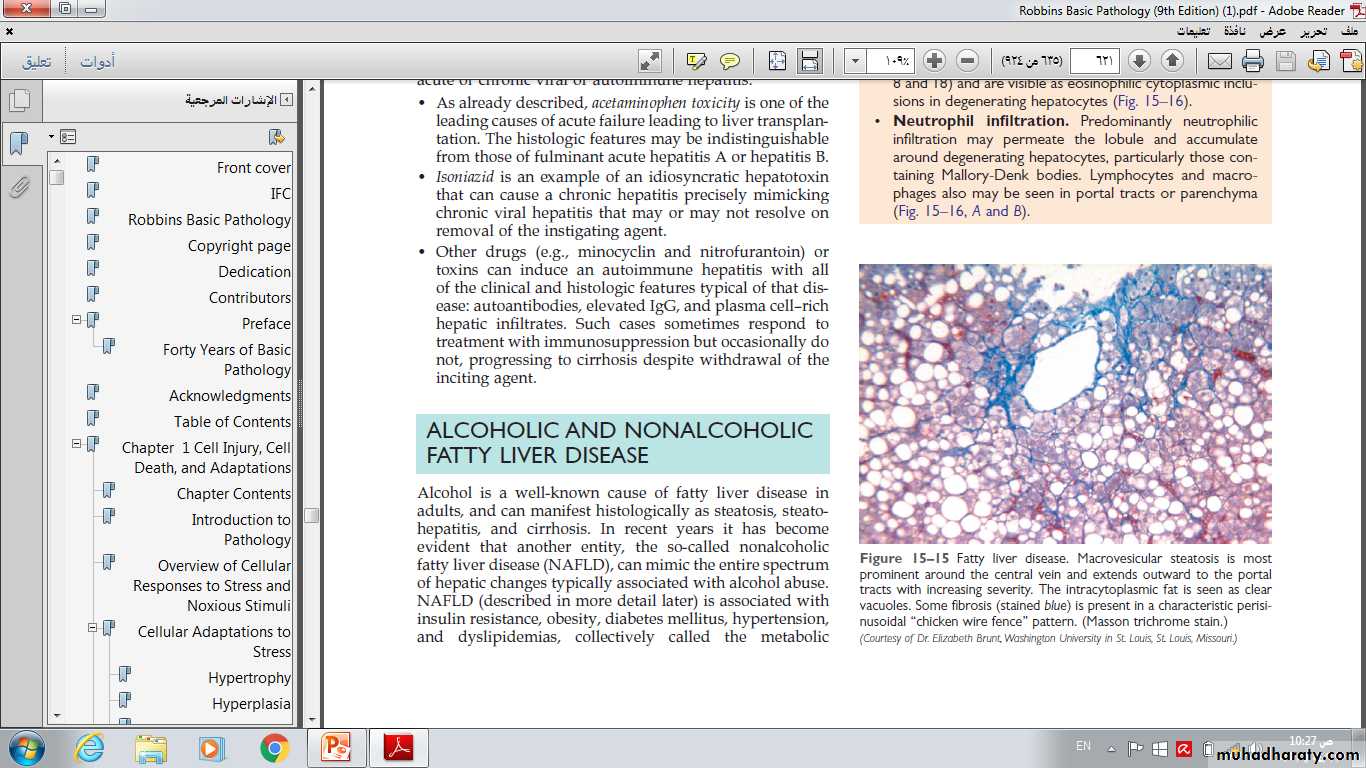Screen dimensions: 1366x768
Task: Toggle the fit-width scrolling view
Action: click(810, 61)
